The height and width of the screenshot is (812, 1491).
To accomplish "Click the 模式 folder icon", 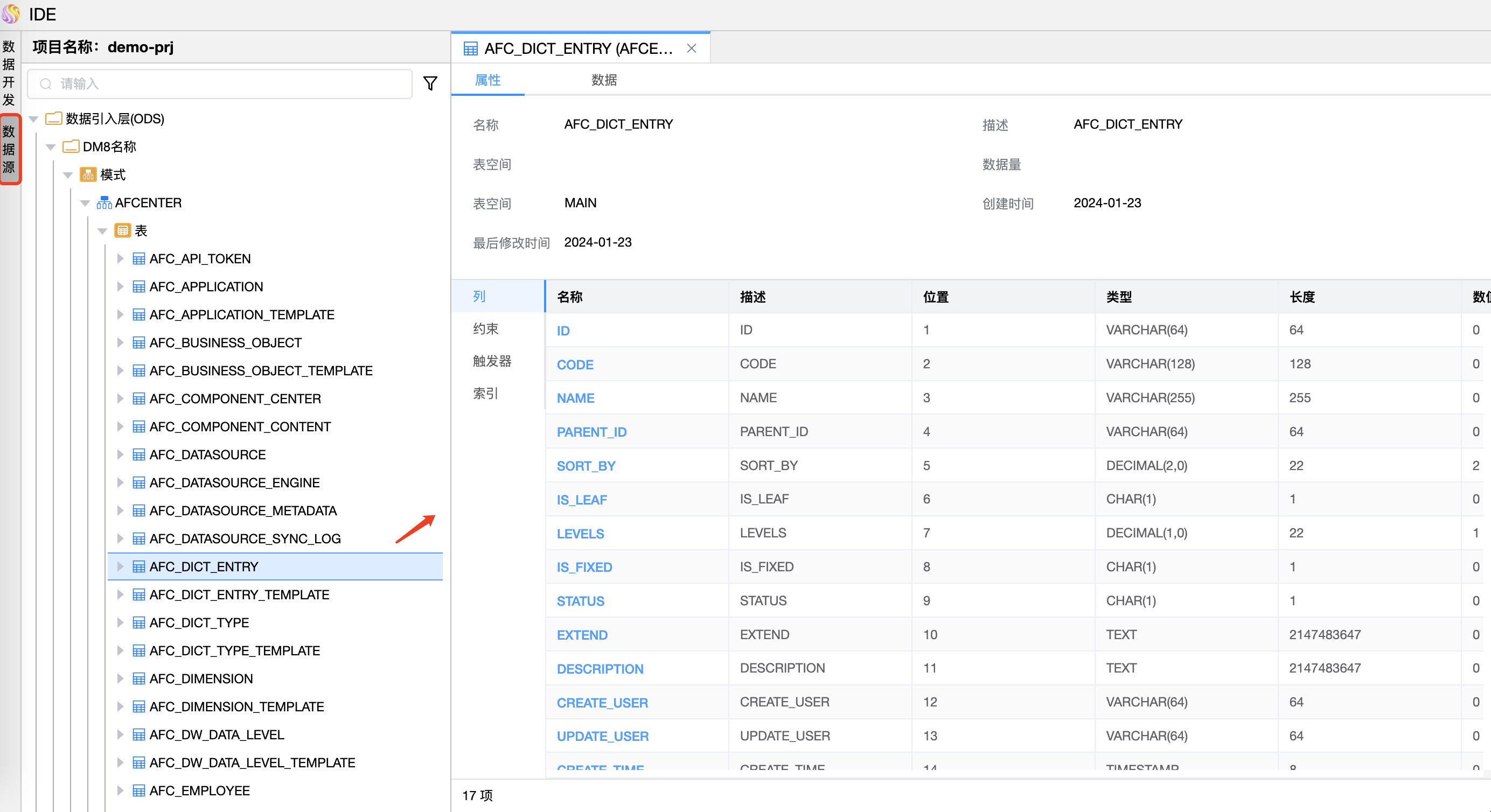I will pyautogui.click(x=88, y=174).
